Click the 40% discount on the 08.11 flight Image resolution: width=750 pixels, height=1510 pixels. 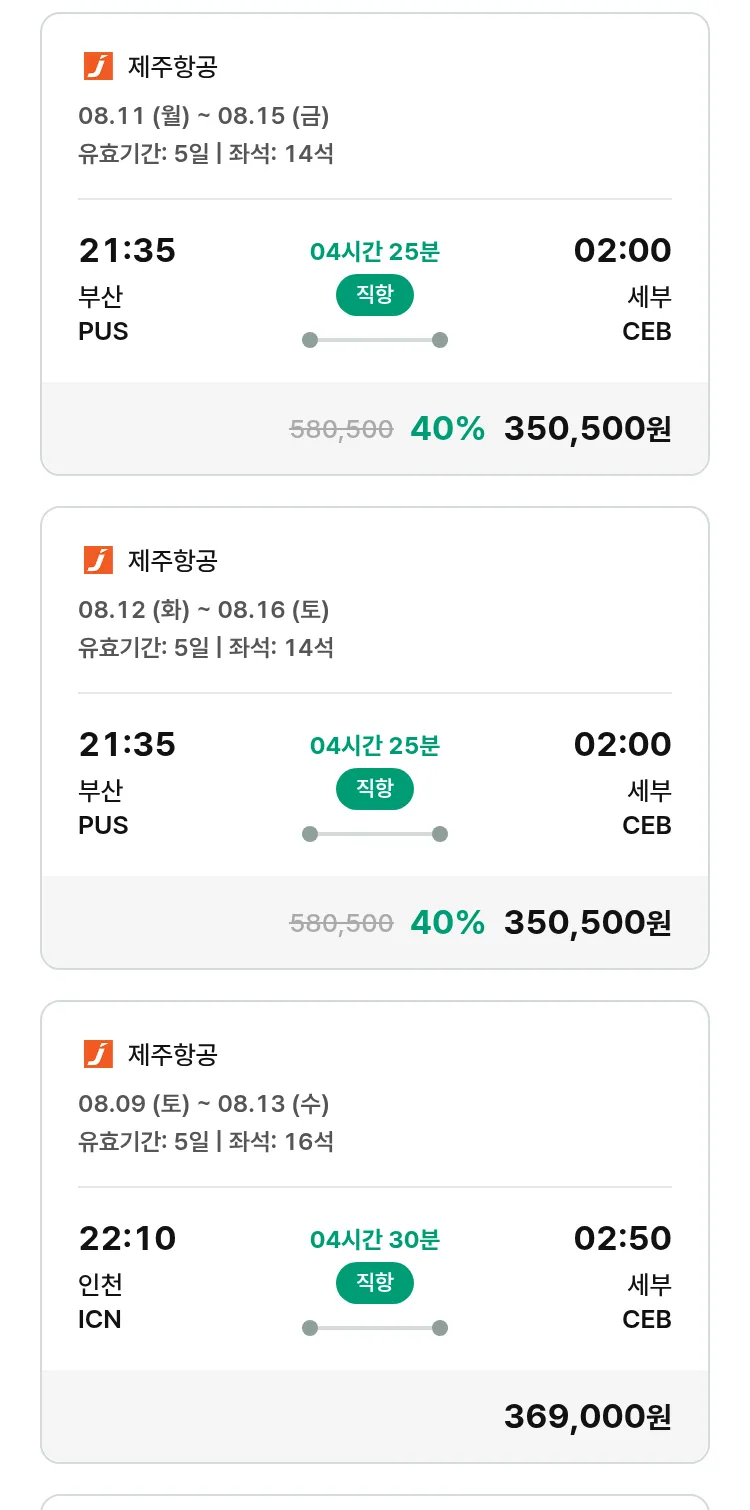[447, 429]
